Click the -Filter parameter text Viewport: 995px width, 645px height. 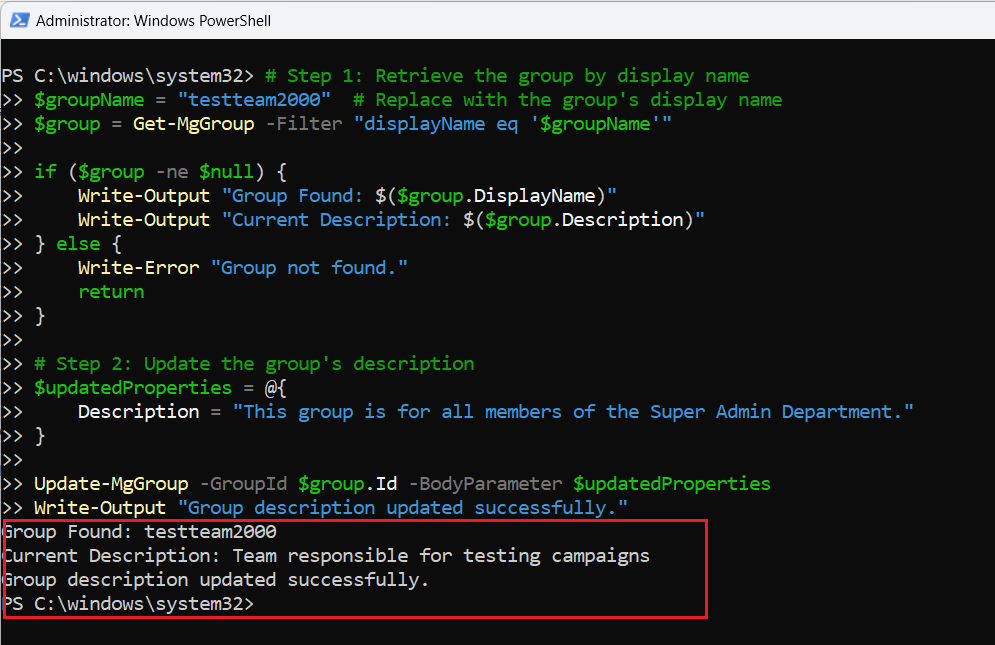tap(304, 124)
